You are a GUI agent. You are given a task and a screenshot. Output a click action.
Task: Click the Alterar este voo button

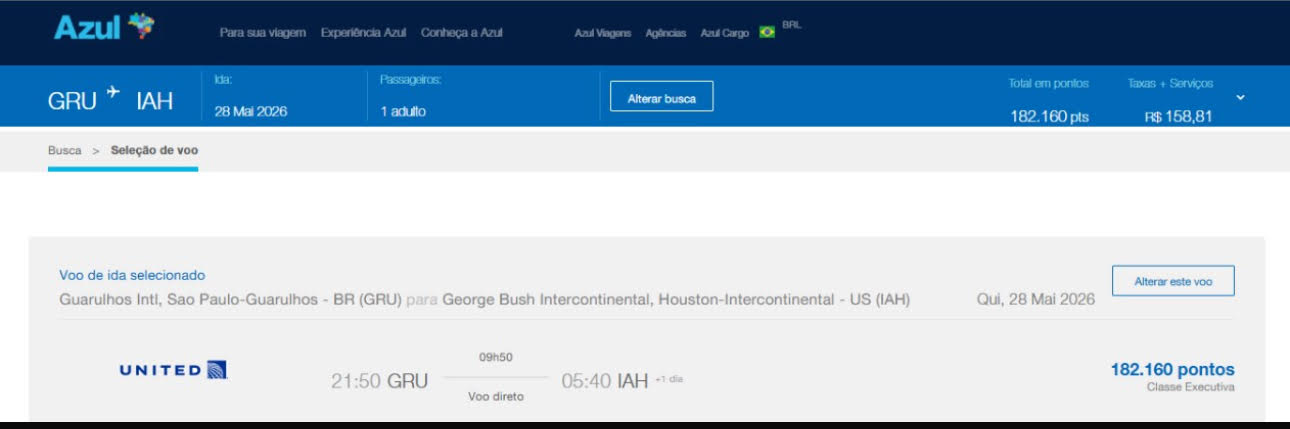(x=1173, y=282)
